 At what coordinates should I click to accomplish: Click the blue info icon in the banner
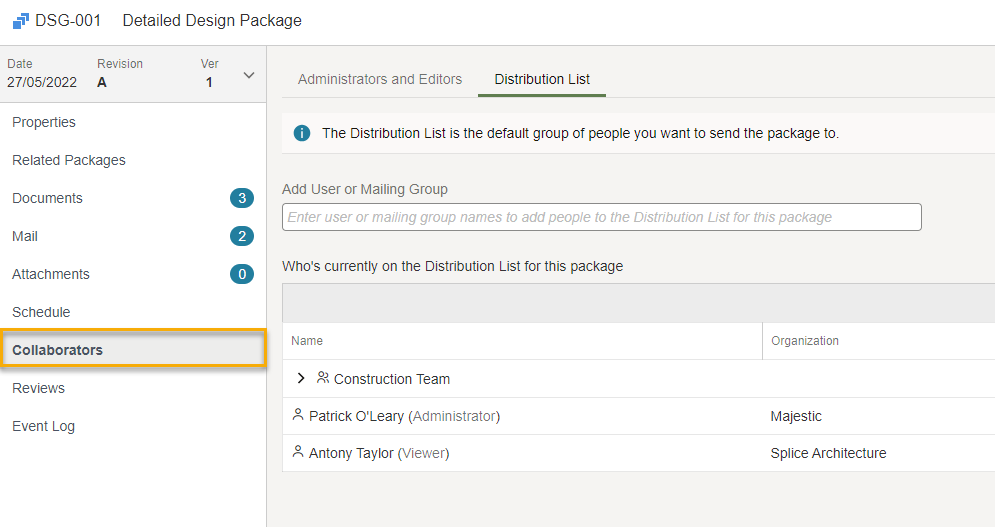coord(302,133)
